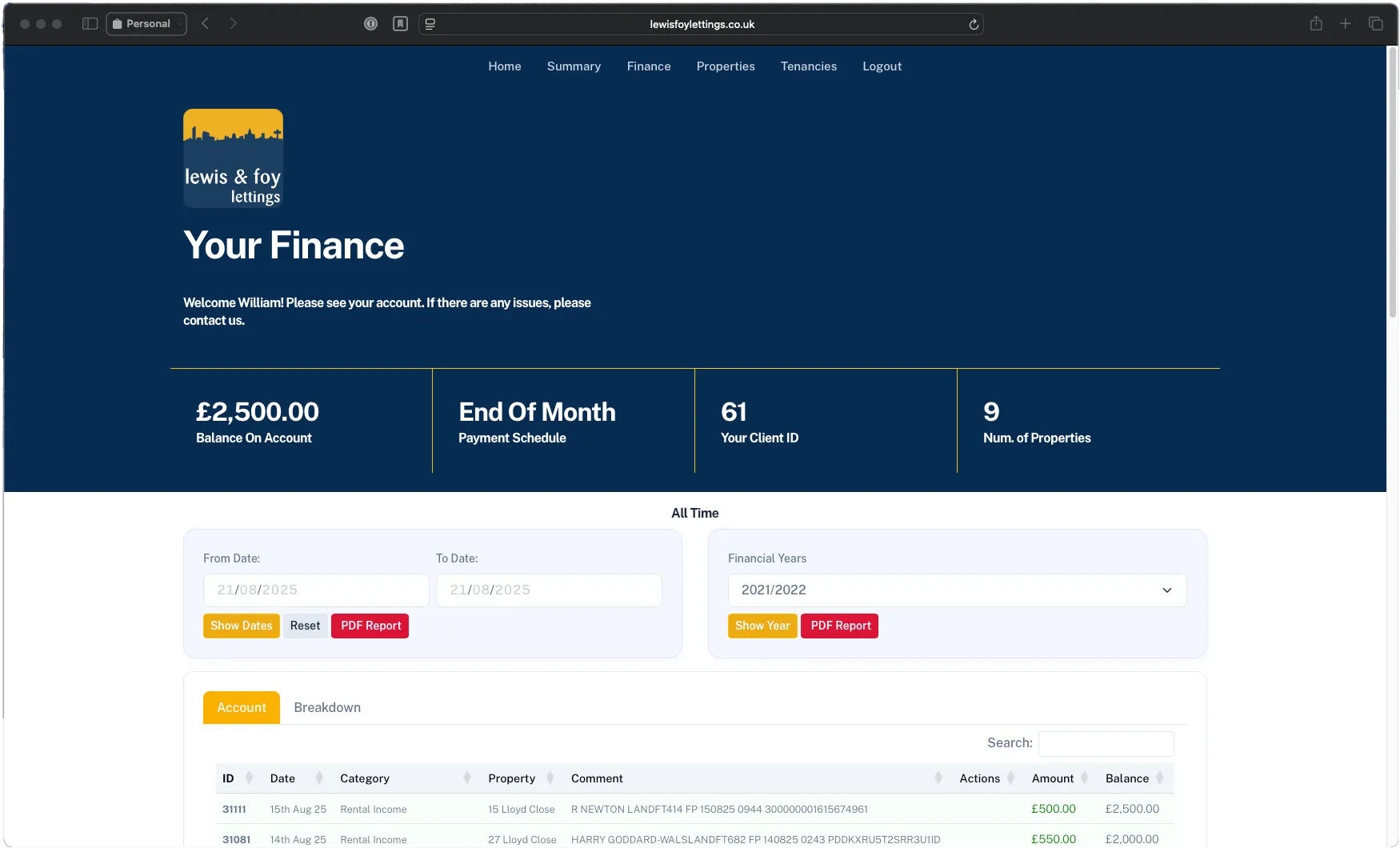1400x848 pixels.
Task: Click the Show Dates button
Action: 241,626
